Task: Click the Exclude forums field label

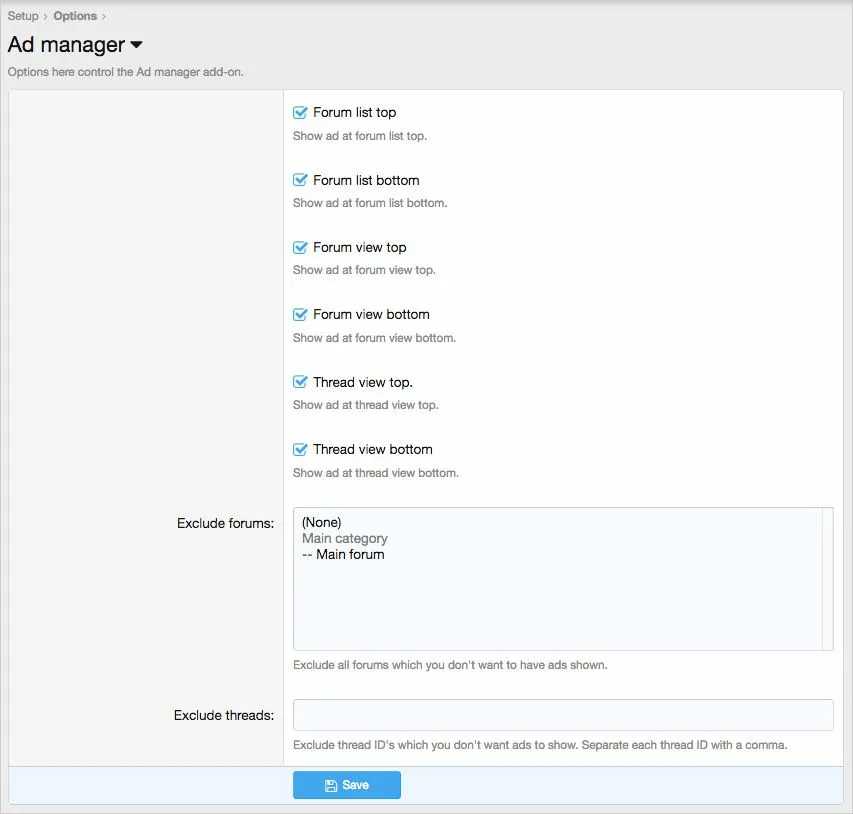Action: coord(225,523)
